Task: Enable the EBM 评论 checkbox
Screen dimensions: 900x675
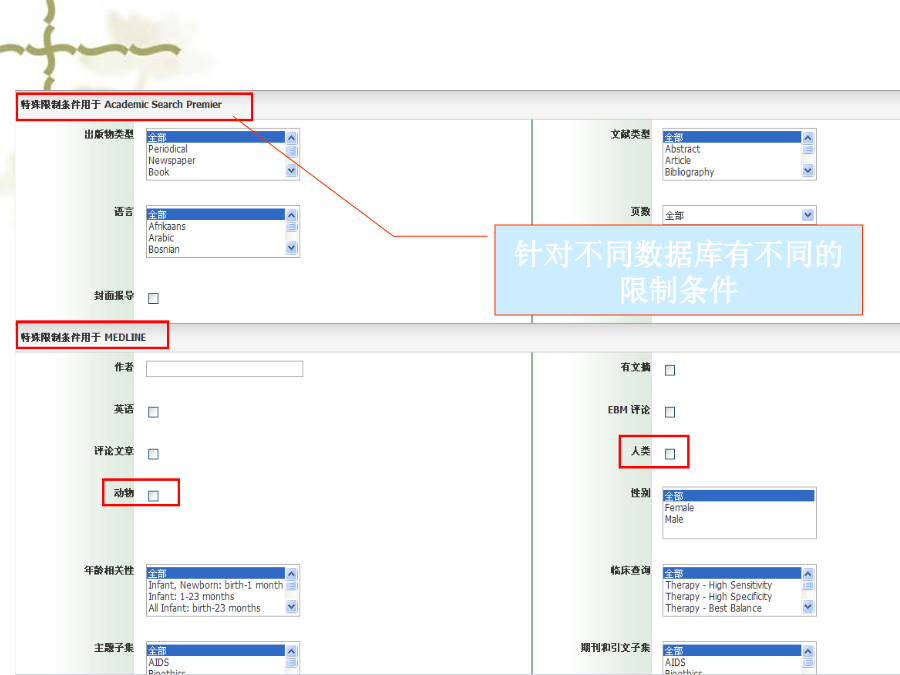Action: click(x=670, y=412)
